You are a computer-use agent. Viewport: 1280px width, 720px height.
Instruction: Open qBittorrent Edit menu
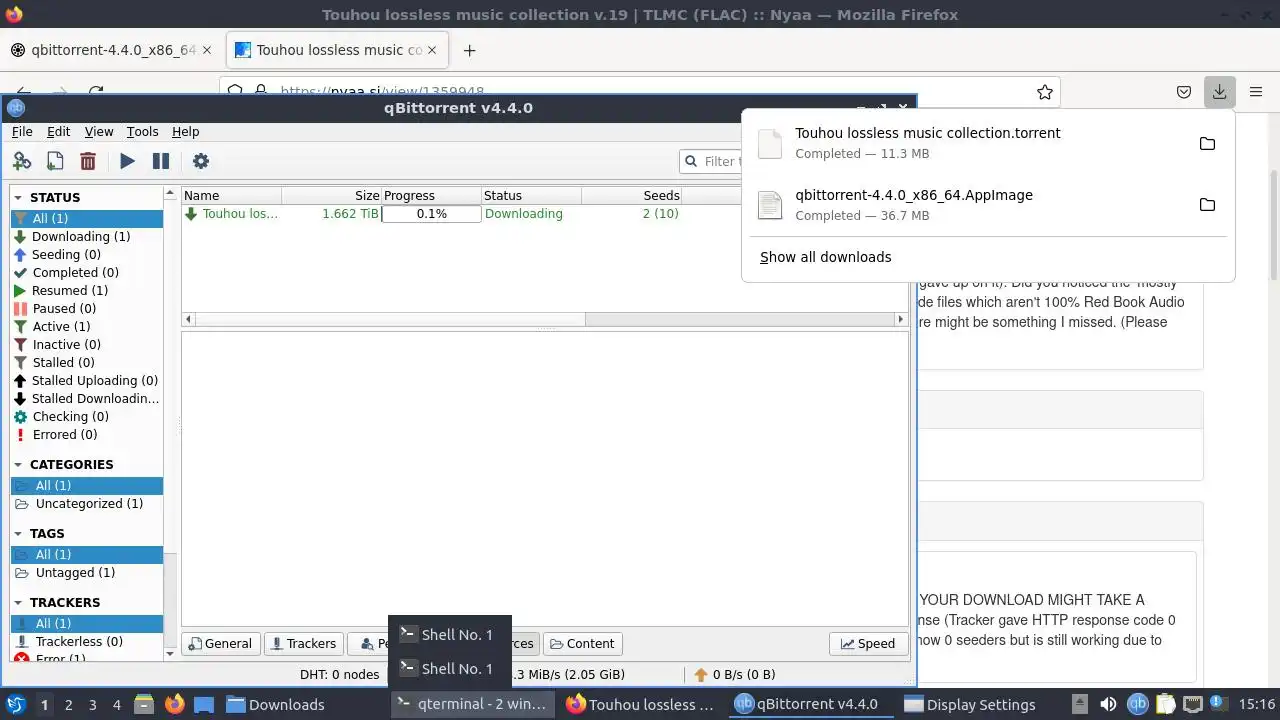click(x=59, y=131)
